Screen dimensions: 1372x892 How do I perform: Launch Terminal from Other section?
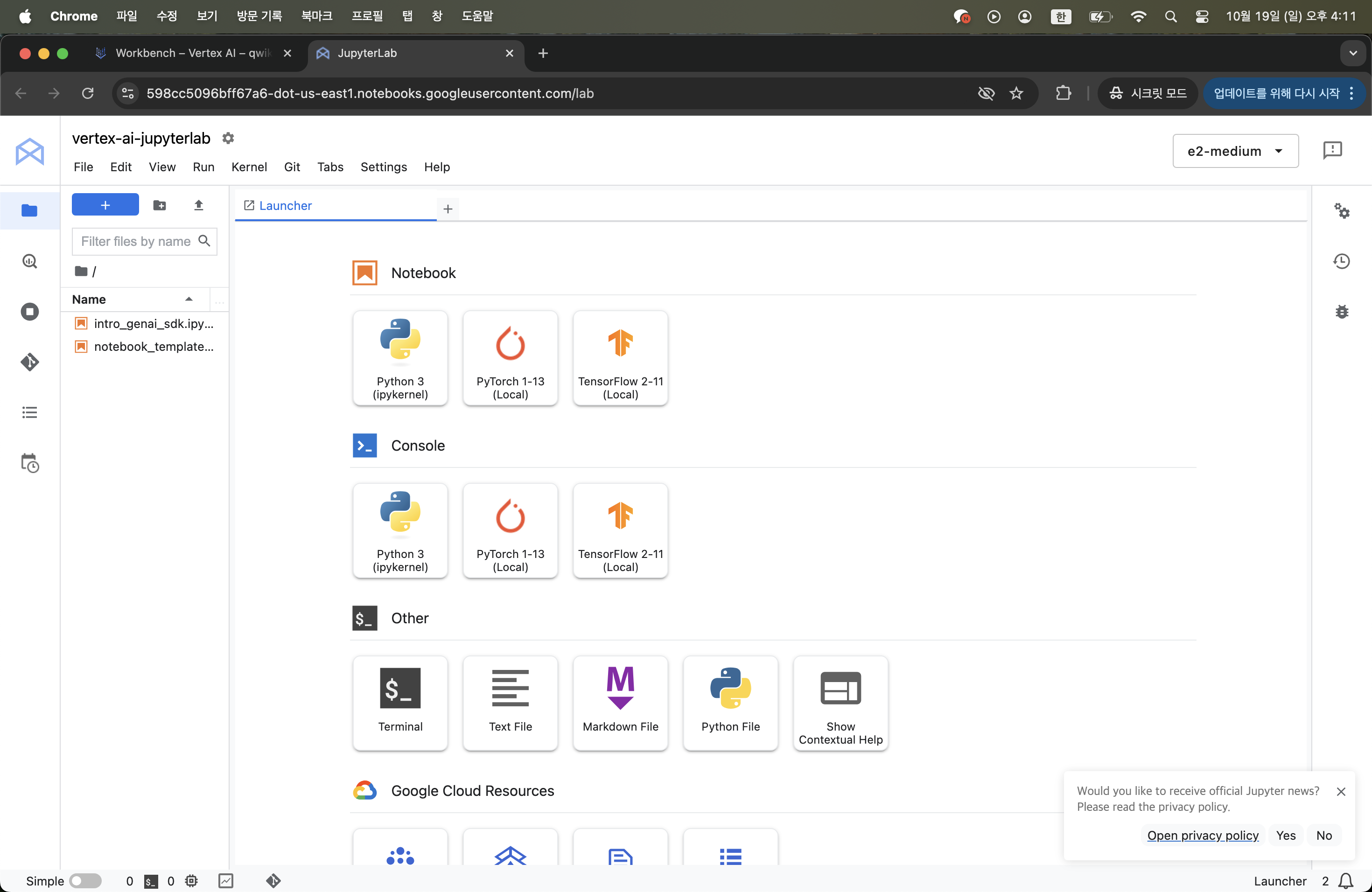(400, 703)
